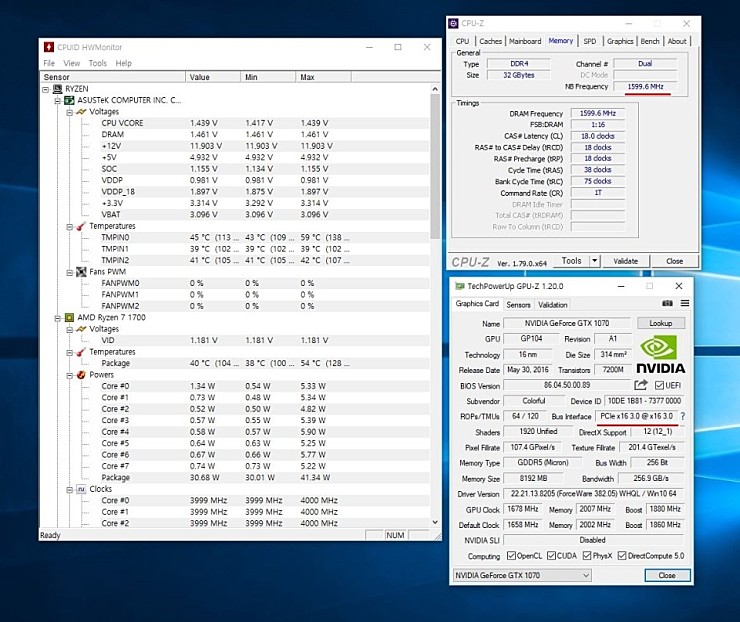740x622 pixels.
Task: Open the Validation tab in GPU-Z
Action: [x=553, y=305]
